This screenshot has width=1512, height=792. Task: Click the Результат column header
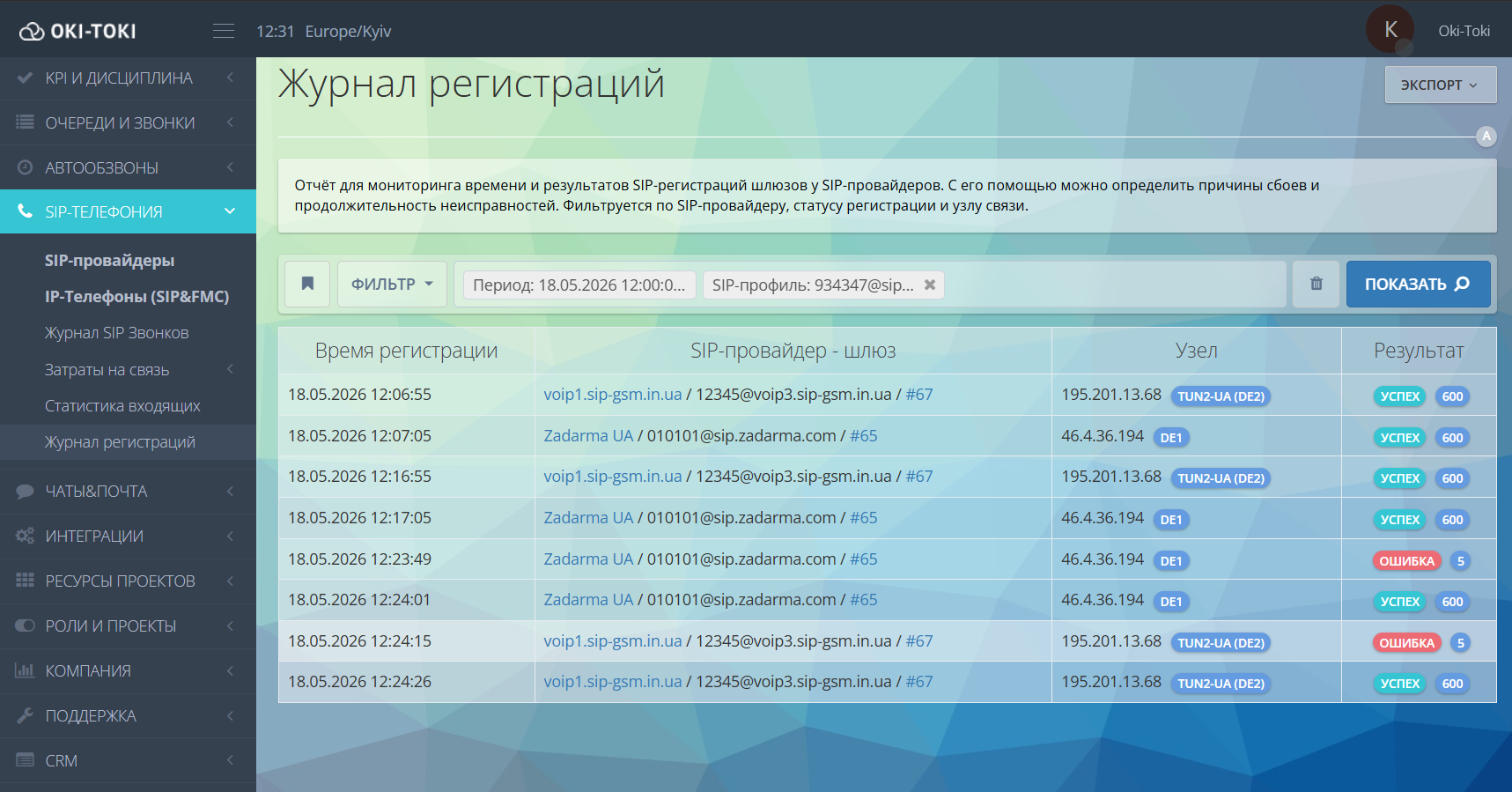(x=1419, y=351)
